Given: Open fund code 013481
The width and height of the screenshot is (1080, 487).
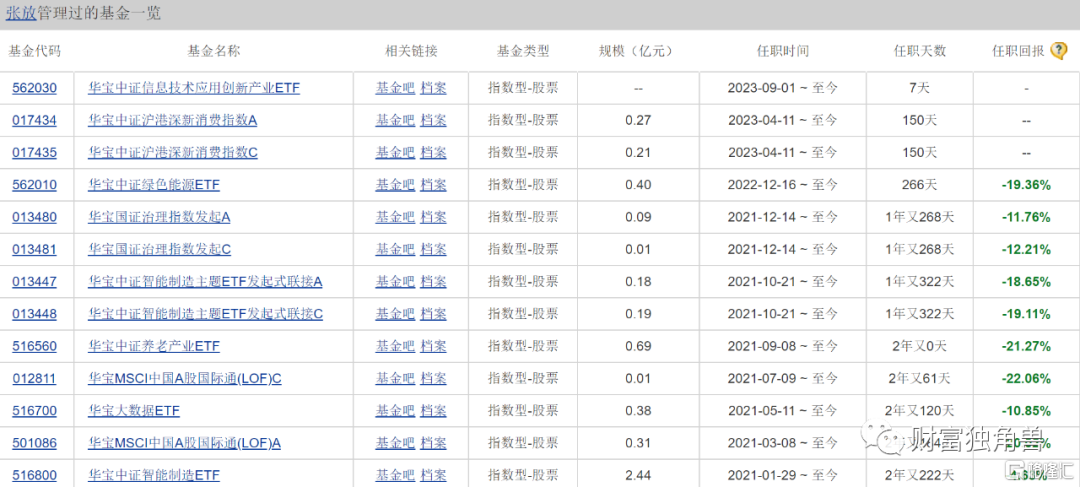Looking at the screenshot, I should (34, 249).
